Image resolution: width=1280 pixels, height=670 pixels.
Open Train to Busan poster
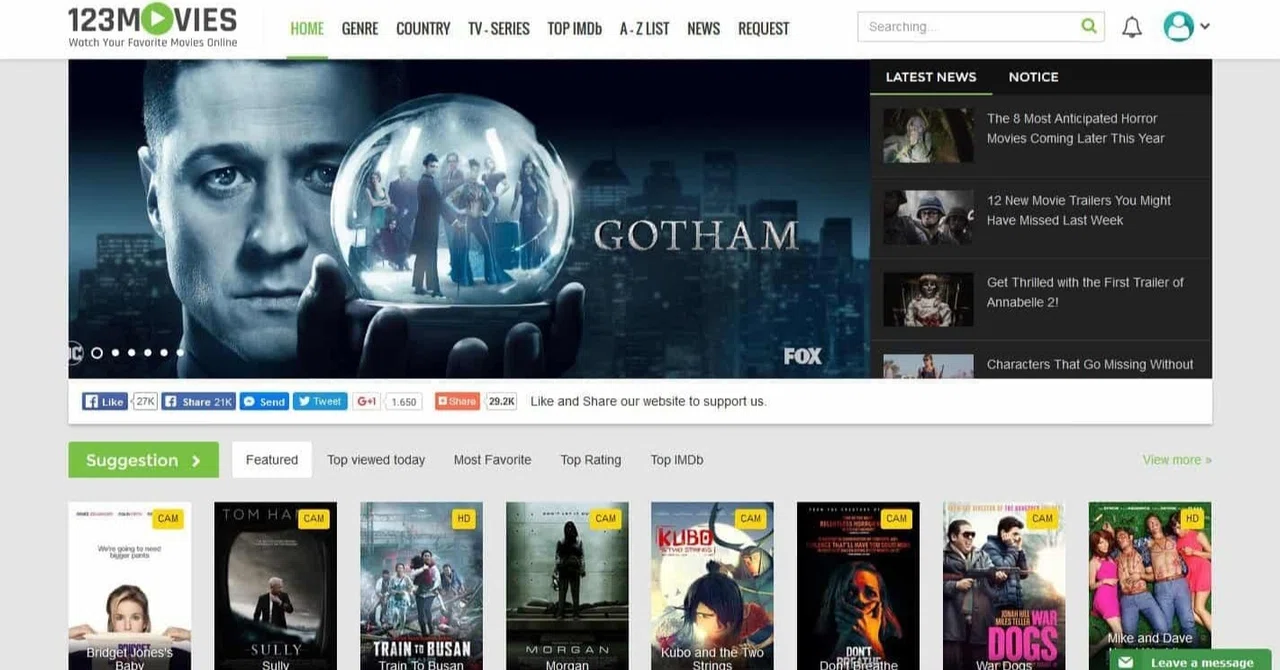421,586
